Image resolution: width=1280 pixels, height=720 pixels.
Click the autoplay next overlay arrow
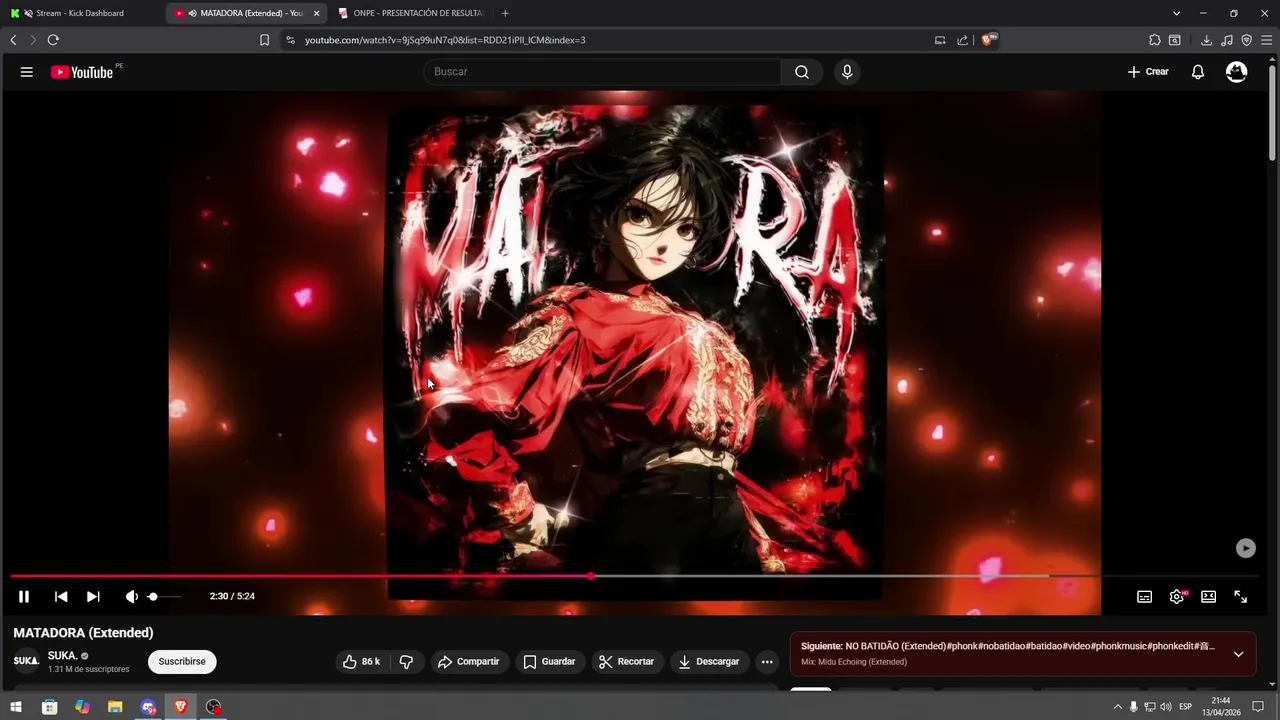[1245, 548]
